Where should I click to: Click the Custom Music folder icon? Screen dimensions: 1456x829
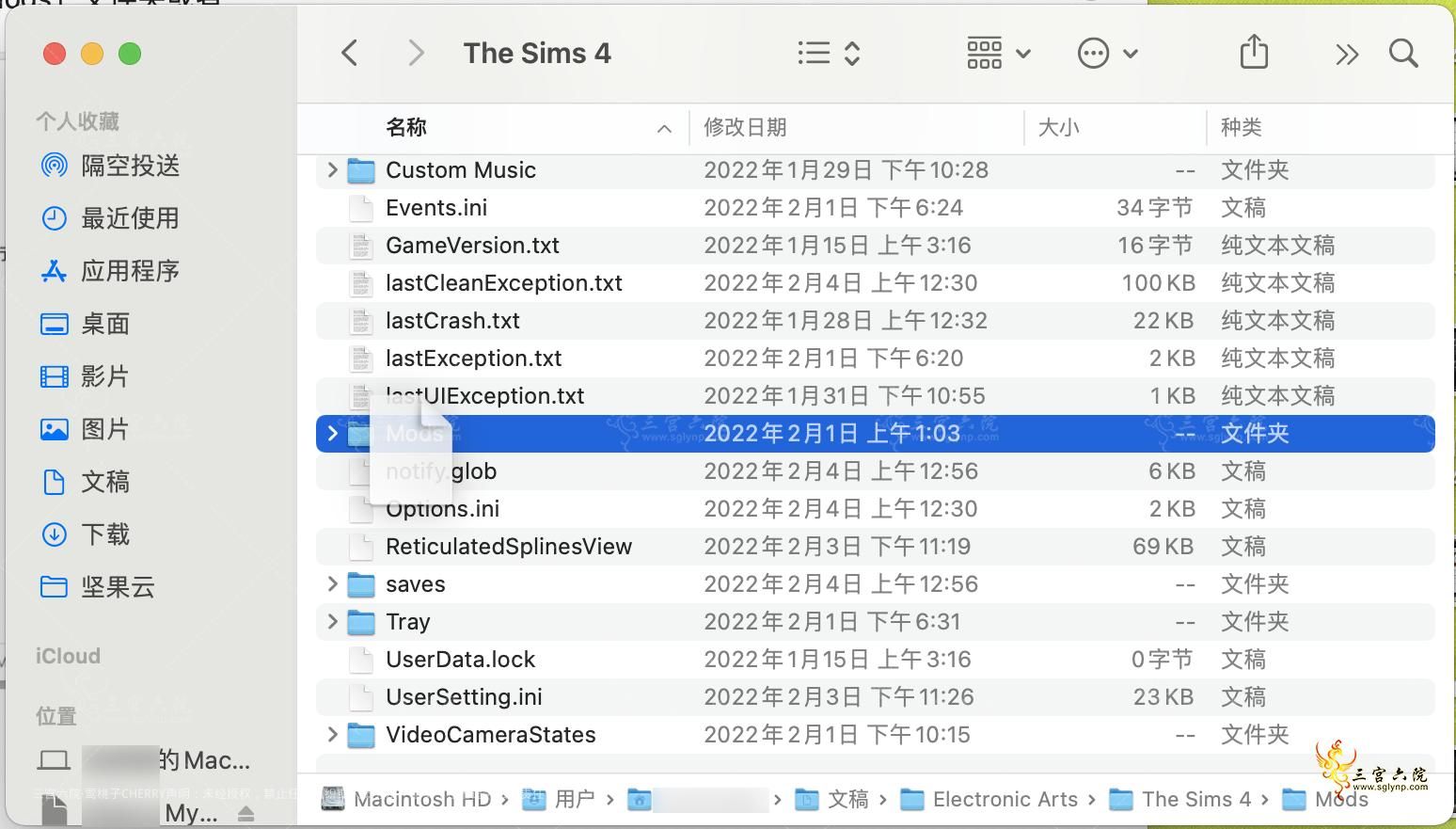(x=361, y=170)
